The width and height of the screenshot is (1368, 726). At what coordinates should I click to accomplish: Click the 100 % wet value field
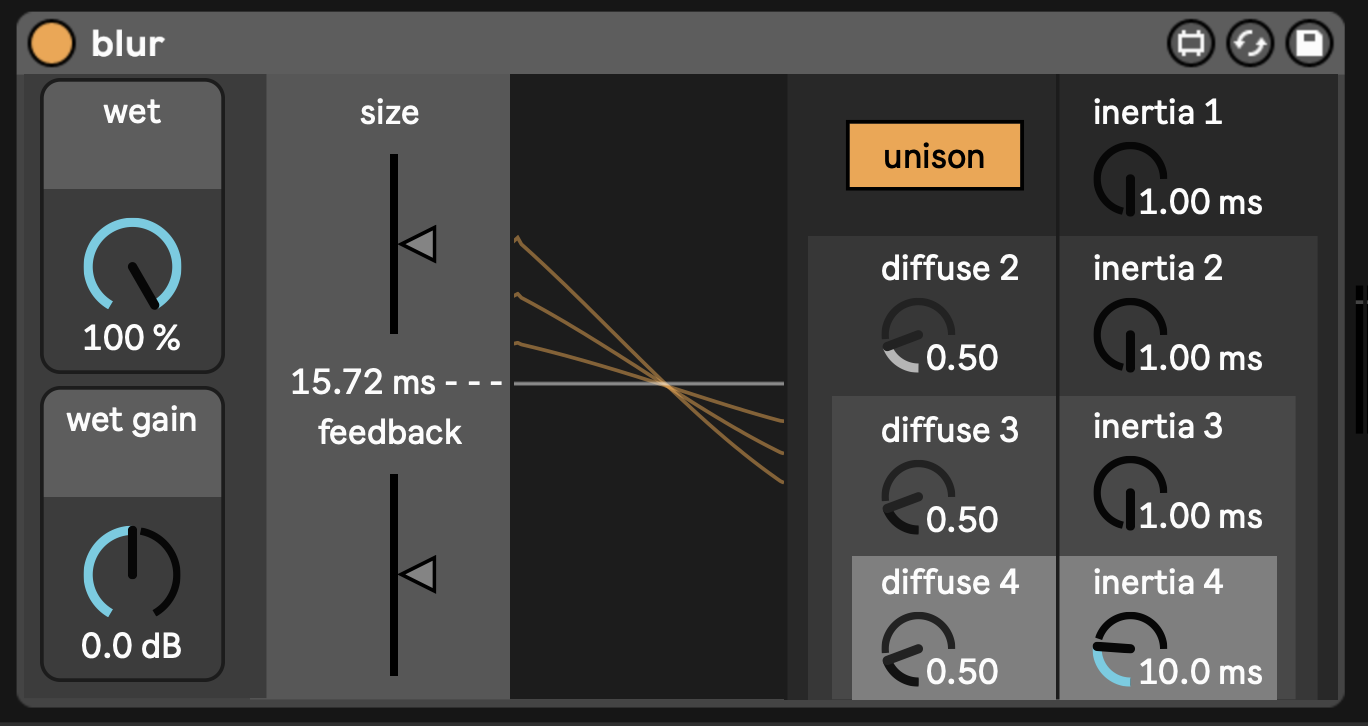point(132,338)
